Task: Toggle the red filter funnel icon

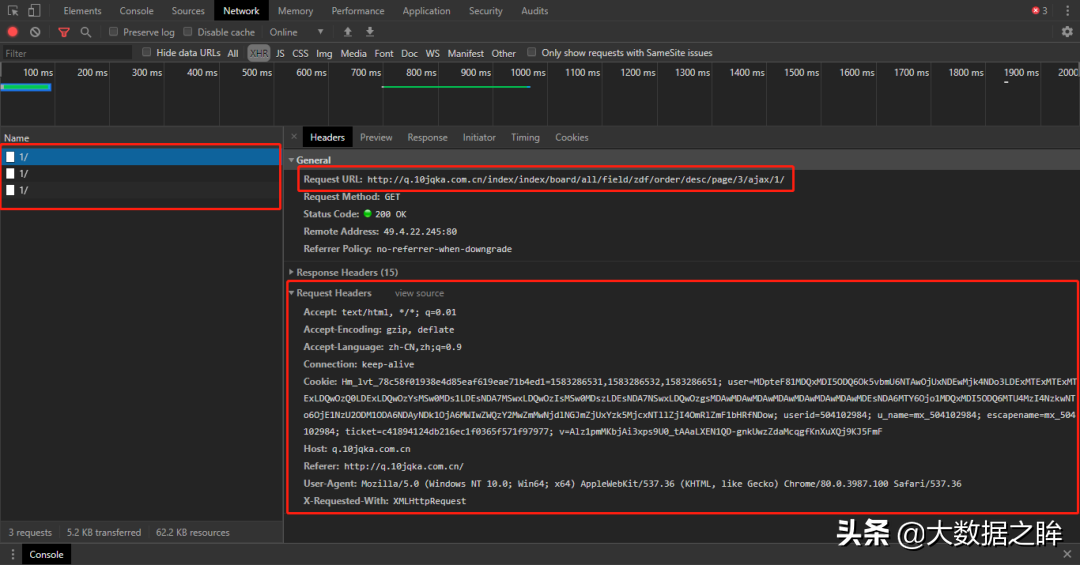Action: [x=63, y=32]
